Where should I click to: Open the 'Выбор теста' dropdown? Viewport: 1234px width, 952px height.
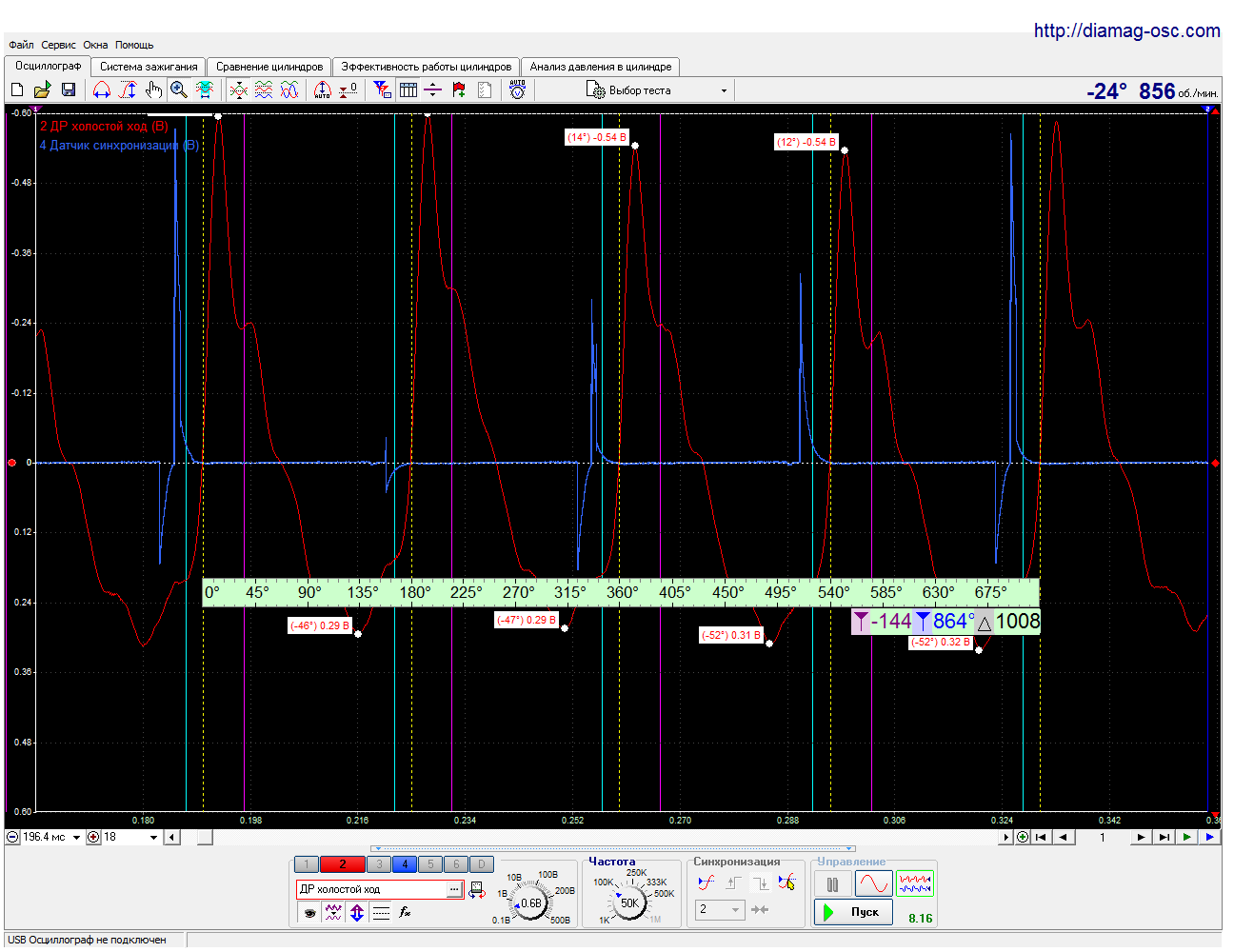pyautogui.click(x=657, y=90)
